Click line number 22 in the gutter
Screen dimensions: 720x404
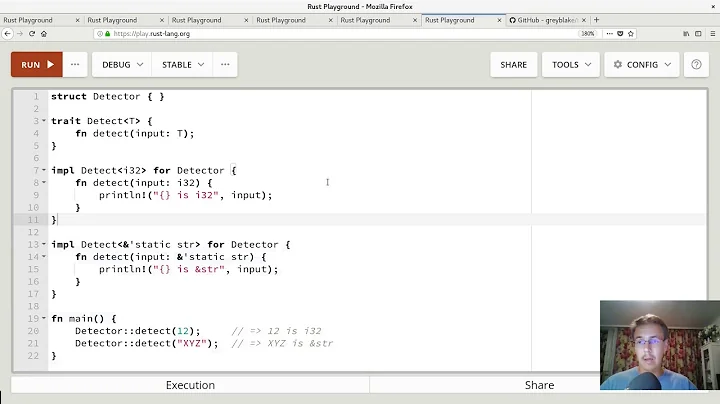point(33,356)
